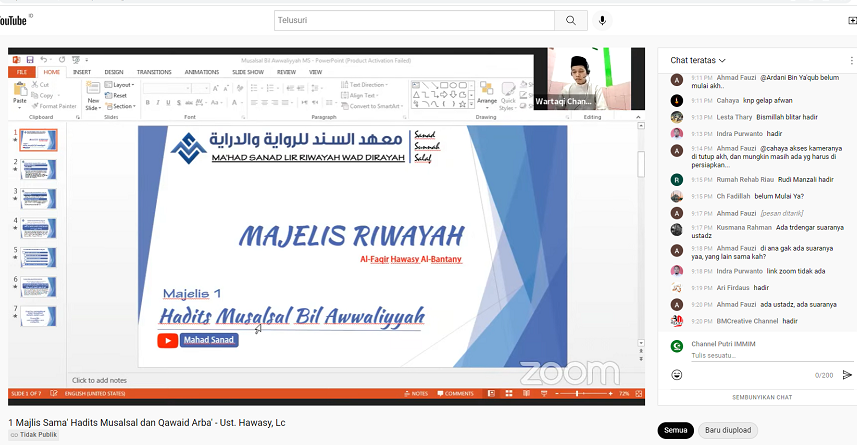Switch to Reading View icon
The height and width of the screenshot is (445, 857).
click(x=526, y=394)
